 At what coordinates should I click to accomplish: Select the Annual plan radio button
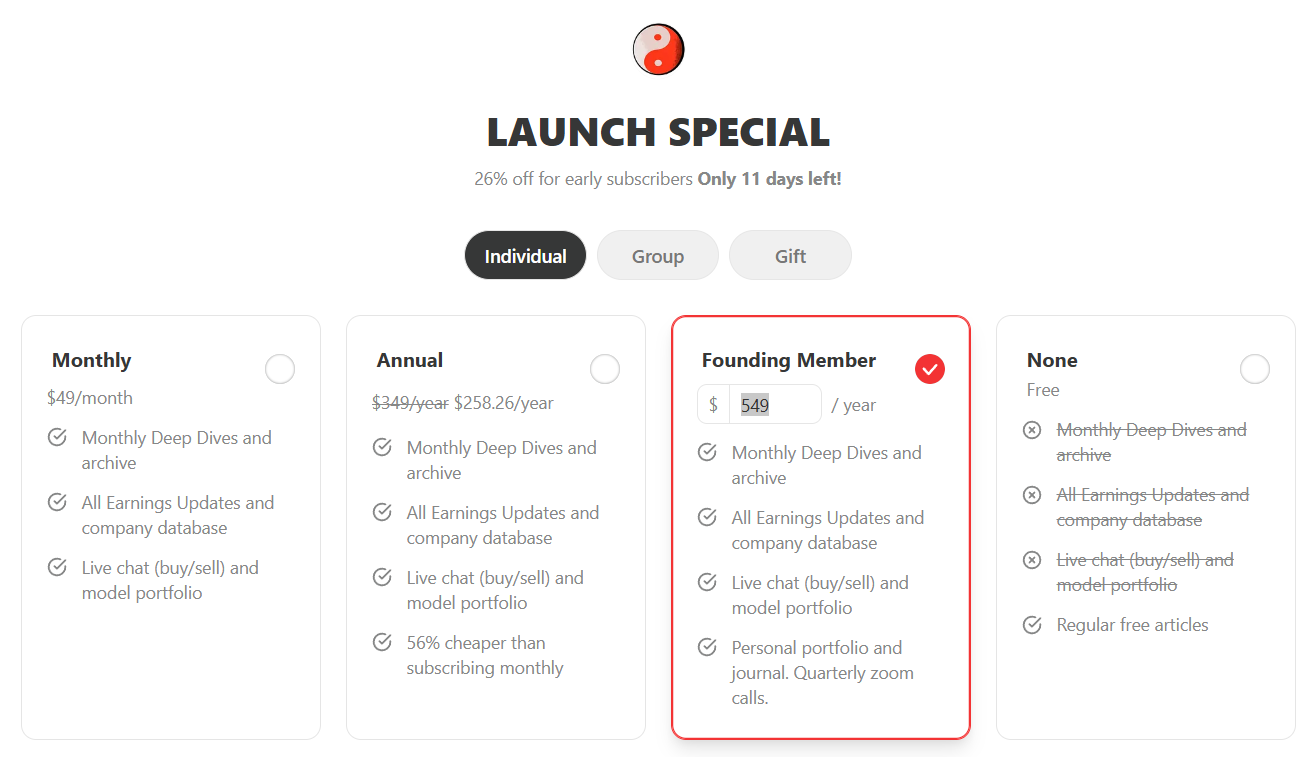605,369
